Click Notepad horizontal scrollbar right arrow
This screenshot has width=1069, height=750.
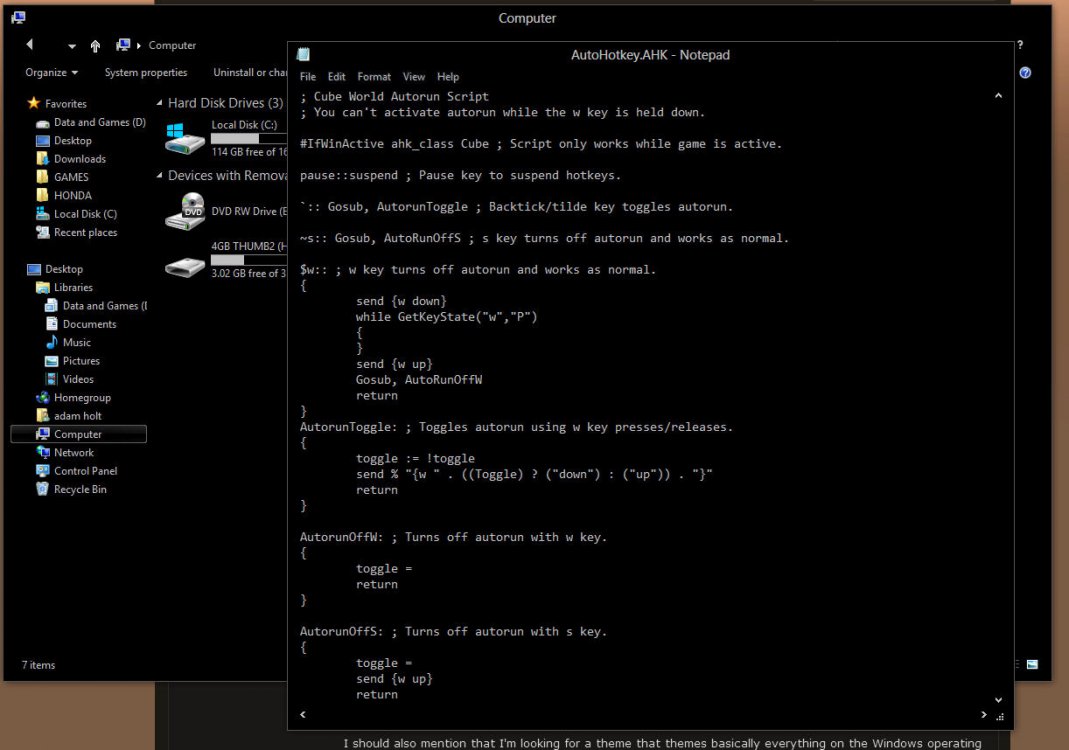[983, 715]
